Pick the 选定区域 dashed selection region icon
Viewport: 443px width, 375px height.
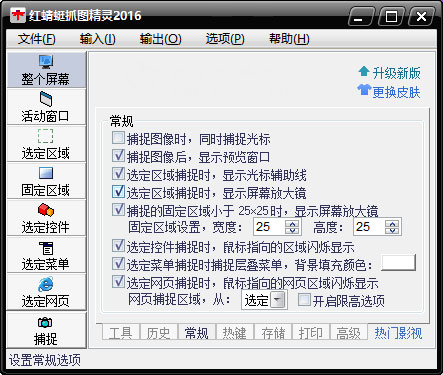tap(46, 136)
